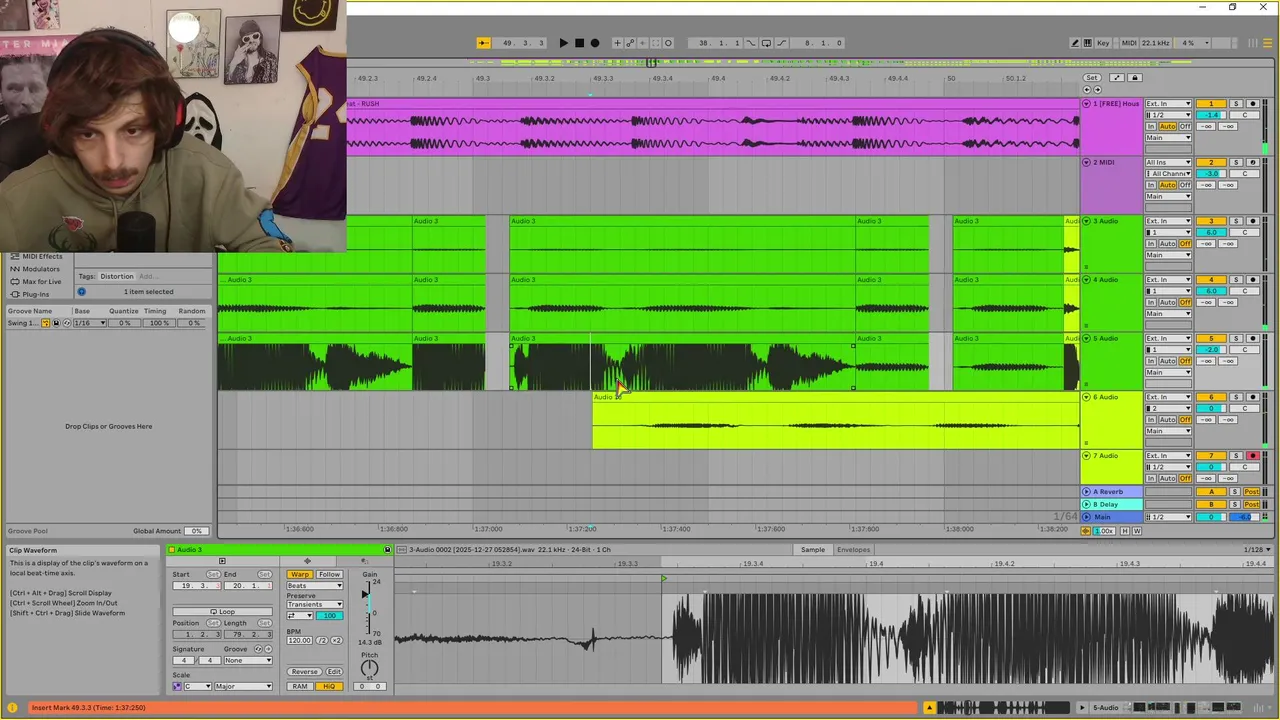The height and width of the screenshot is (720, 1280).
Task: Open Major scale name dropdown
Action: 243,686
